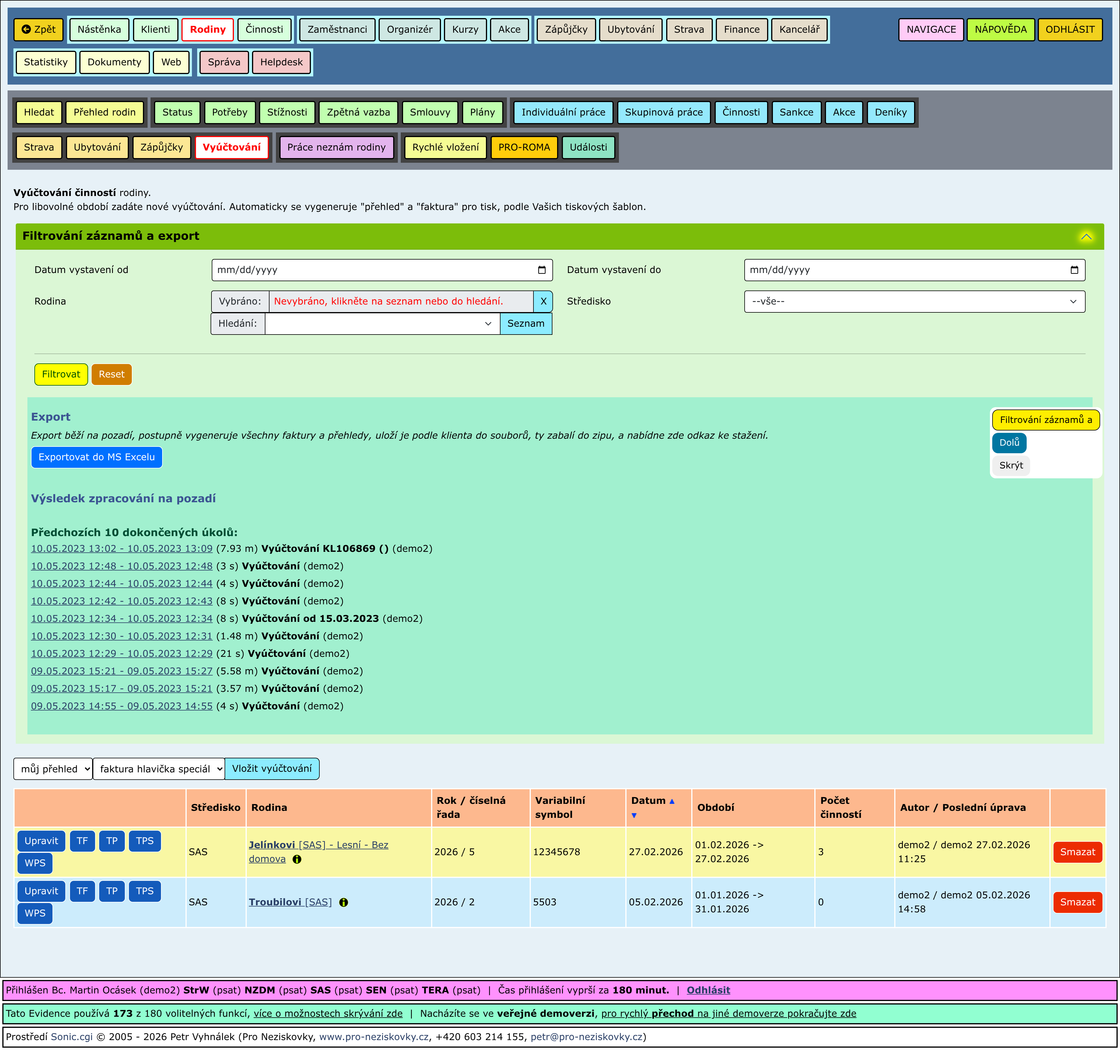Open calendar picker for Datum vystavení od
Screen dimensions: 1120x1064
(542, 270)
